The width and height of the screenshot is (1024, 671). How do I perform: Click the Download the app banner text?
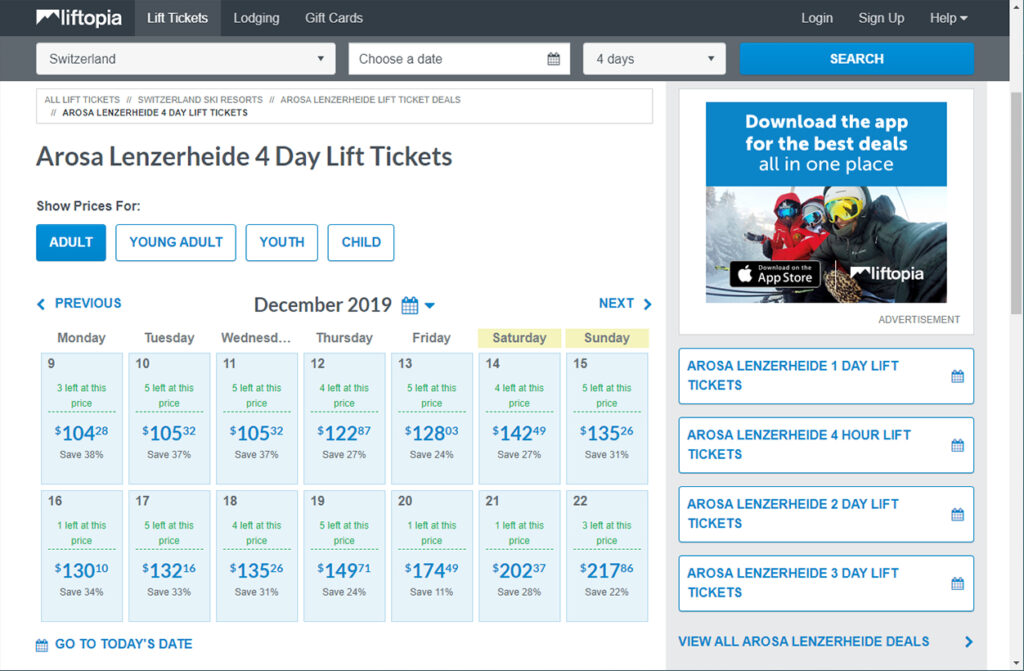(826, 143)
